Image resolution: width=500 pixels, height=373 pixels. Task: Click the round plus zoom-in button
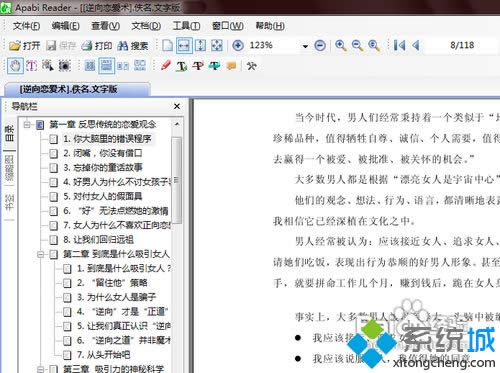pos(238,45)
